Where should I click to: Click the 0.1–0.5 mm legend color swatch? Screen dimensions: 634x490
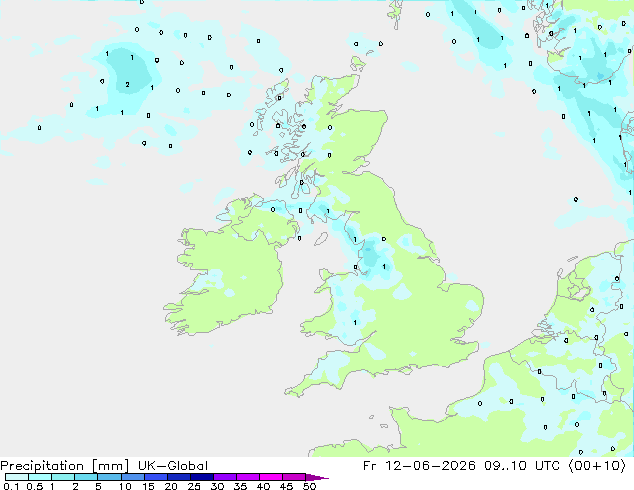17,477
